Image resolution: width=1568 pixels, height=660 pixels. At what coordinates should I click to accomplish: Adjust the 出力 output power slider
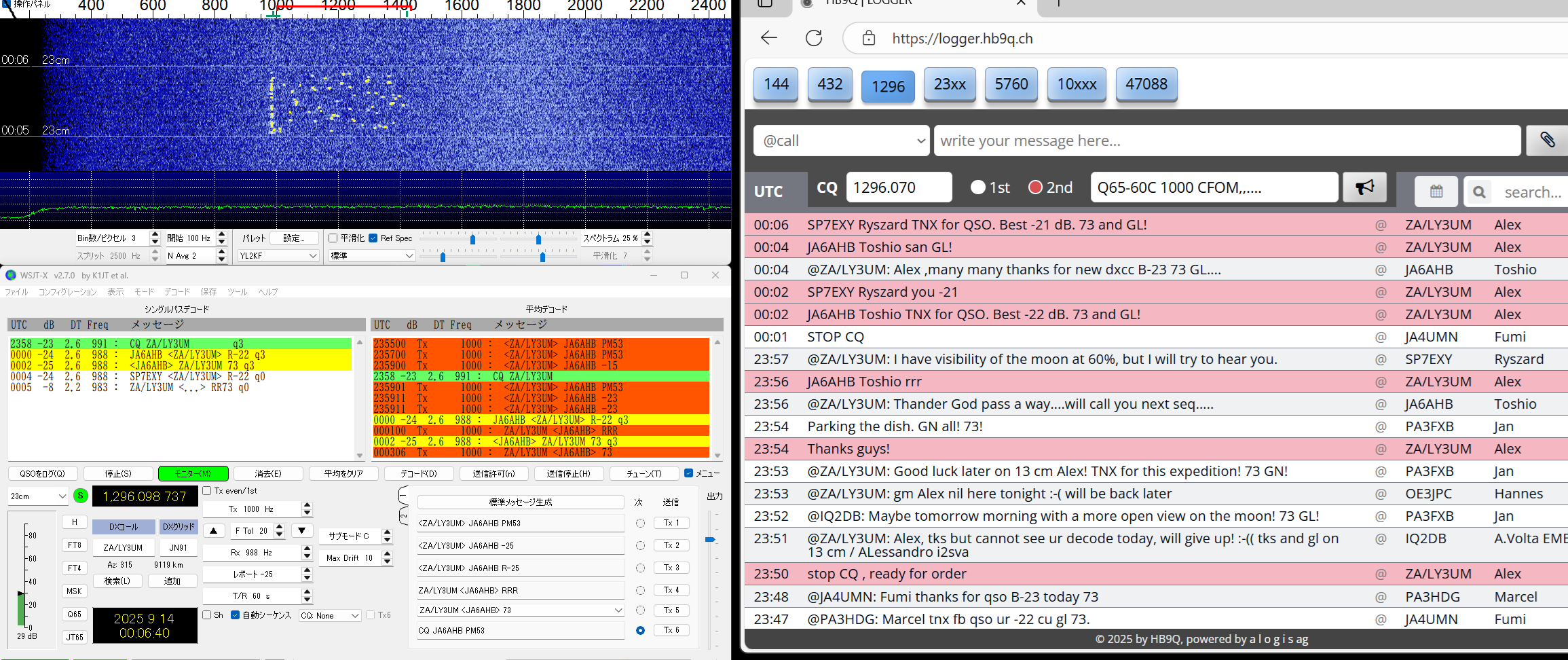(710, 539)
